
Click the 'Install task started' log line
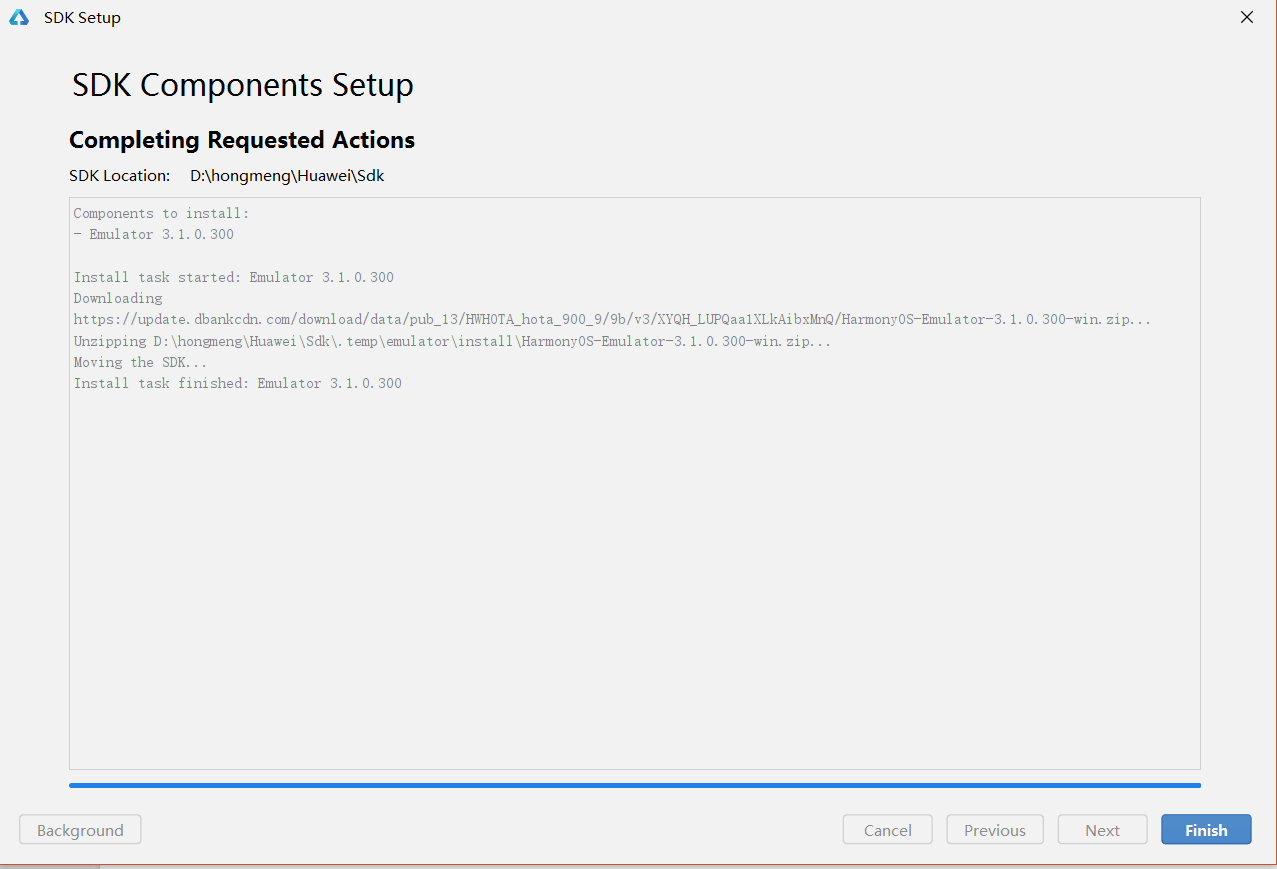point(234,277)
